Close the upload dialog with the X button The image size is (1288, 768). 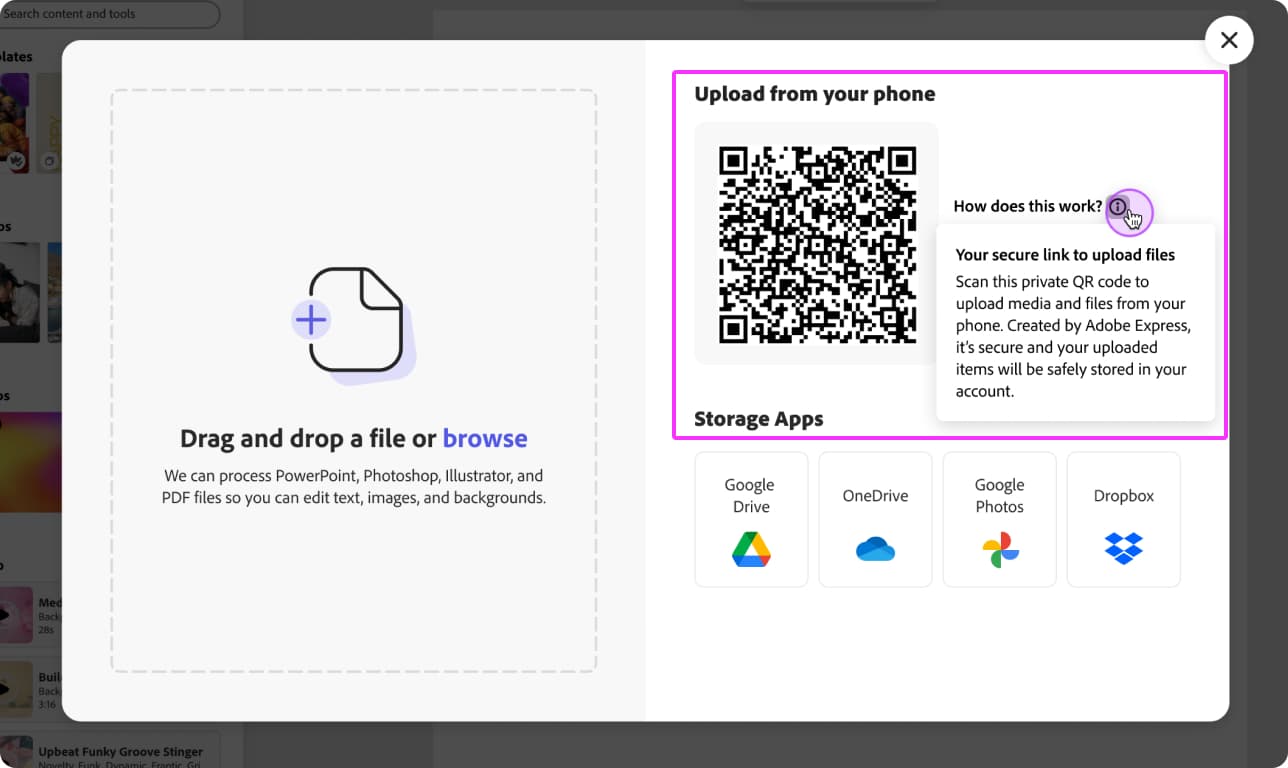tap(1229, 40)
